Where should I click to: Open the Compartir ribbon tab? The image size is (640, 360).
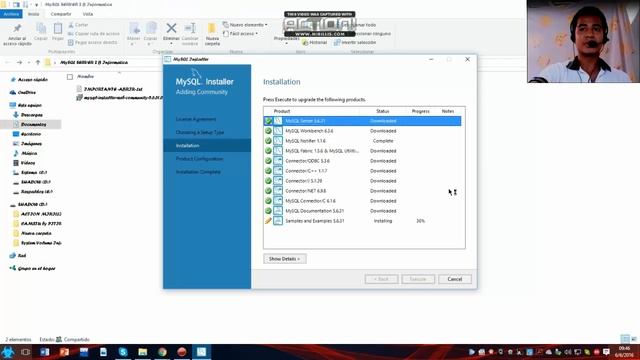[x=61, y=14]
